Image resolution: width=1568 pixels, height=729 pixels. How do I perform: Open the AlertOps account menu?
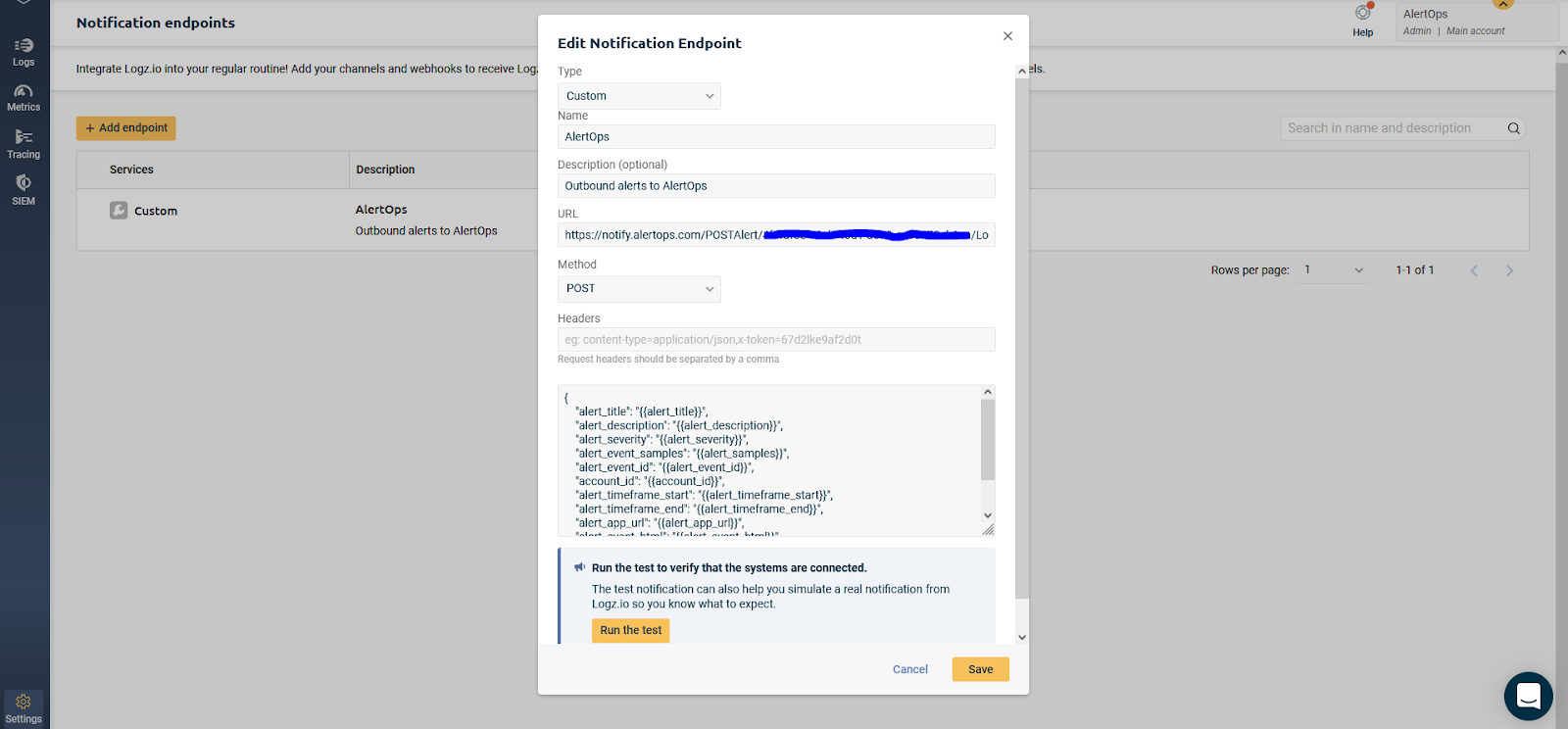tap(1476, 22)
